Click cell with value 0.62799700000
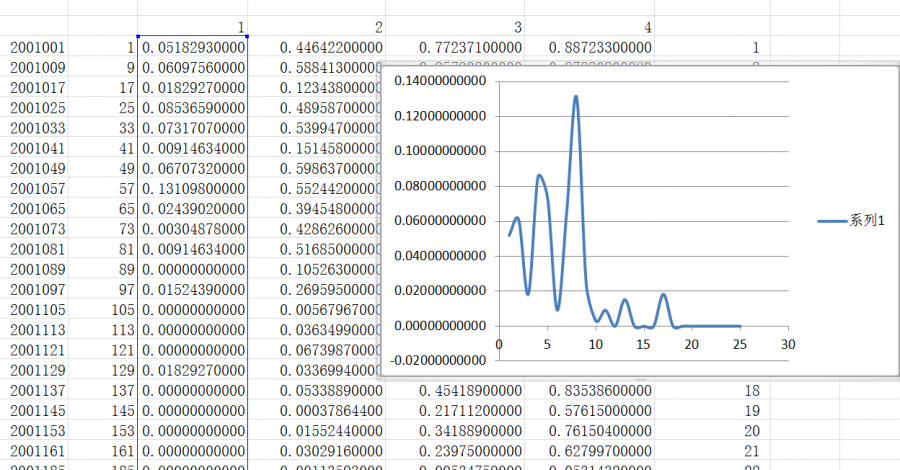The width and height of the screenshot is (900, 470). [x=589, y=450]
